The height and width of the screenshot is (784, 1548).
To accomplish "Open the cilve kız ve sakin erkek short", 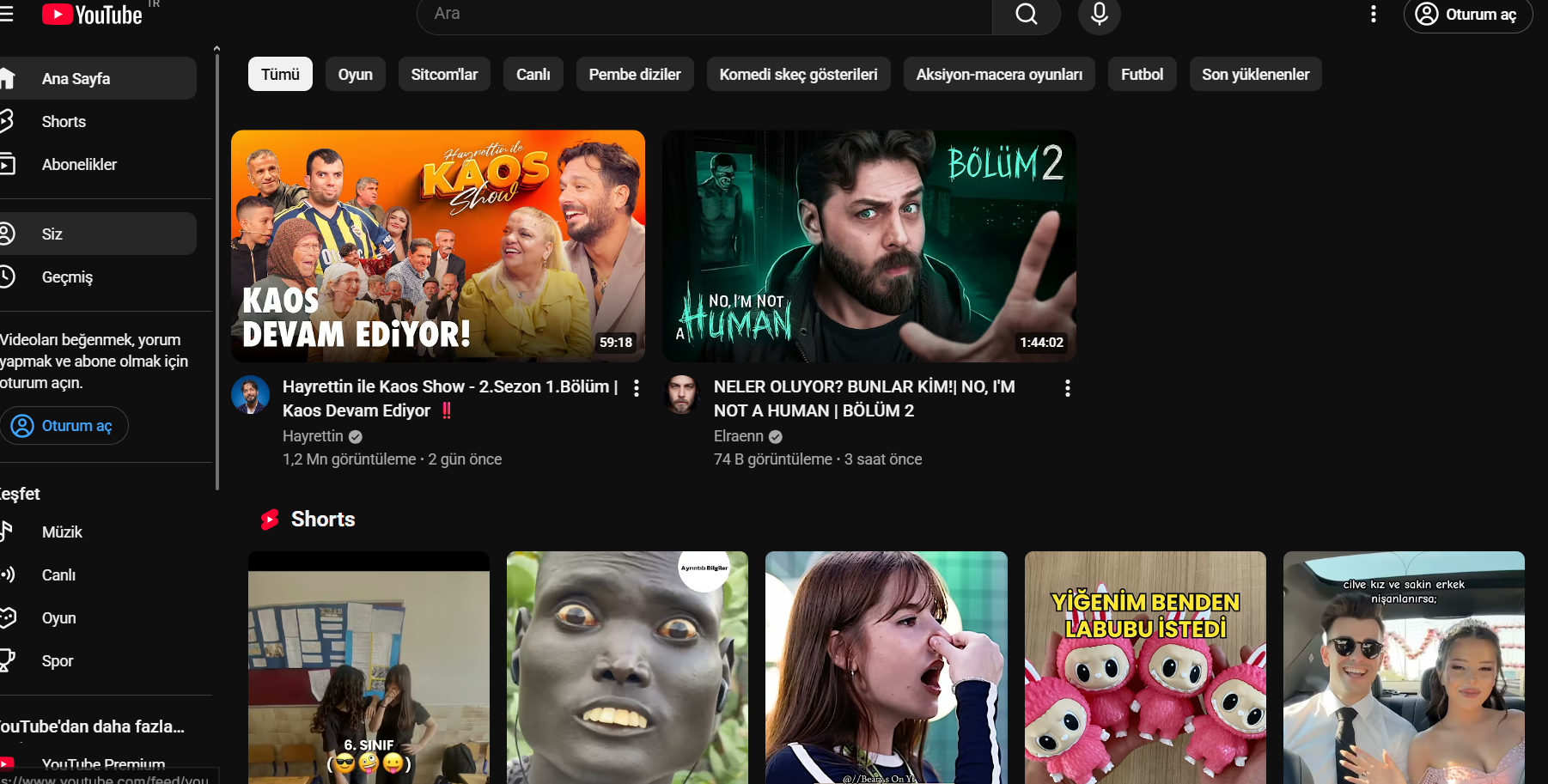I will (1404, 667).
